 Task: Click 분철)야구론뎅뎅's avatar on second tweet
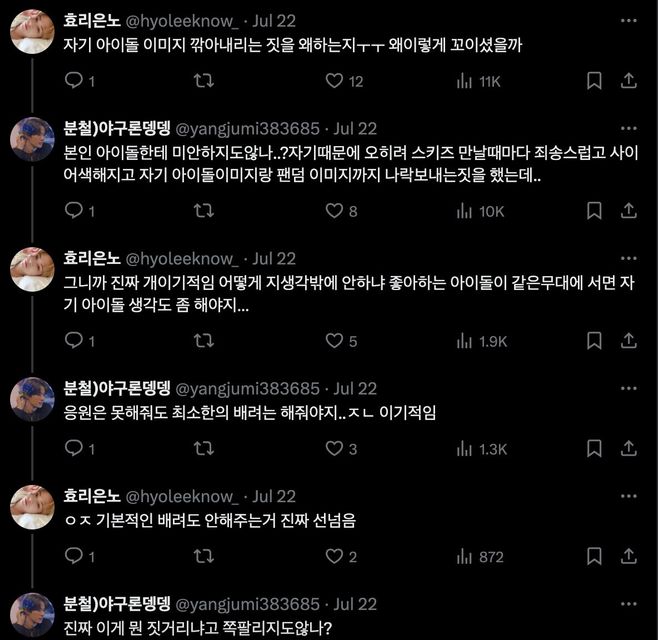click(32, 141)
